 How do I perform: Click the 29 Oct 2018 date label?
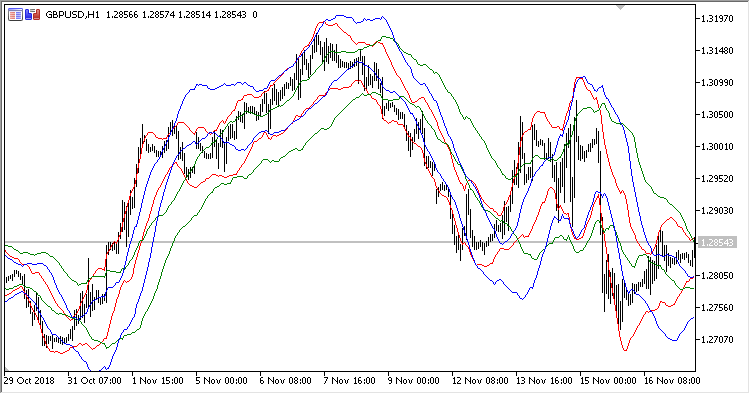[x=29, y=381]
